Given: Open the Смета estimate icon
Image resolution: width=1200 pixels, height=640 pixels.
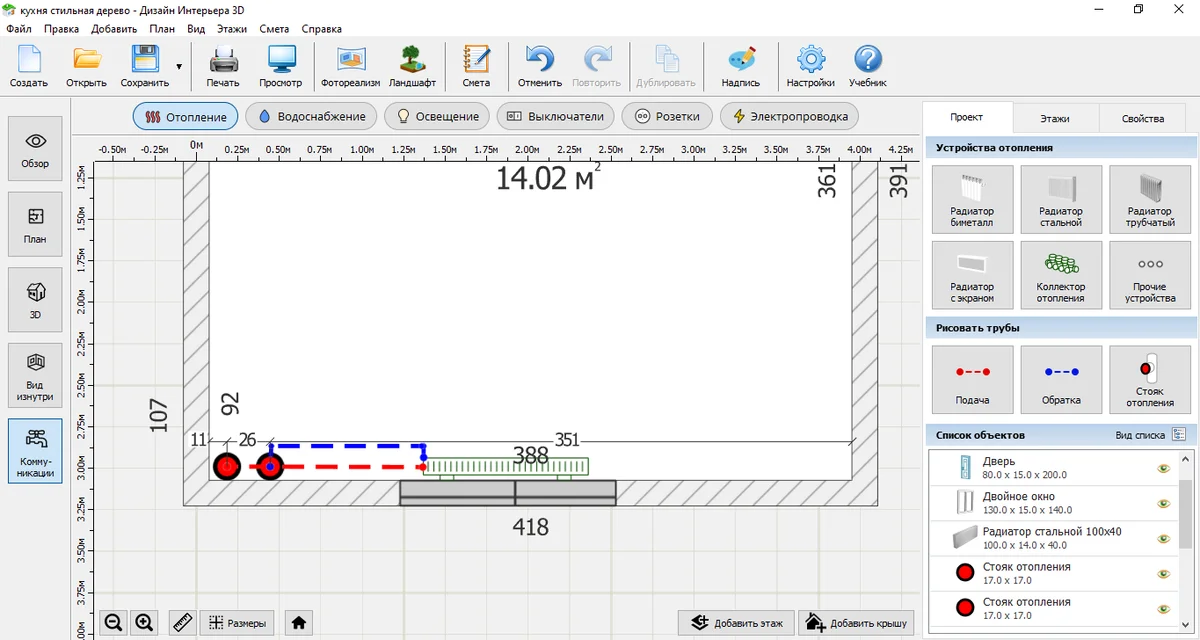Looking at the screenshot, I should [476, 66].
